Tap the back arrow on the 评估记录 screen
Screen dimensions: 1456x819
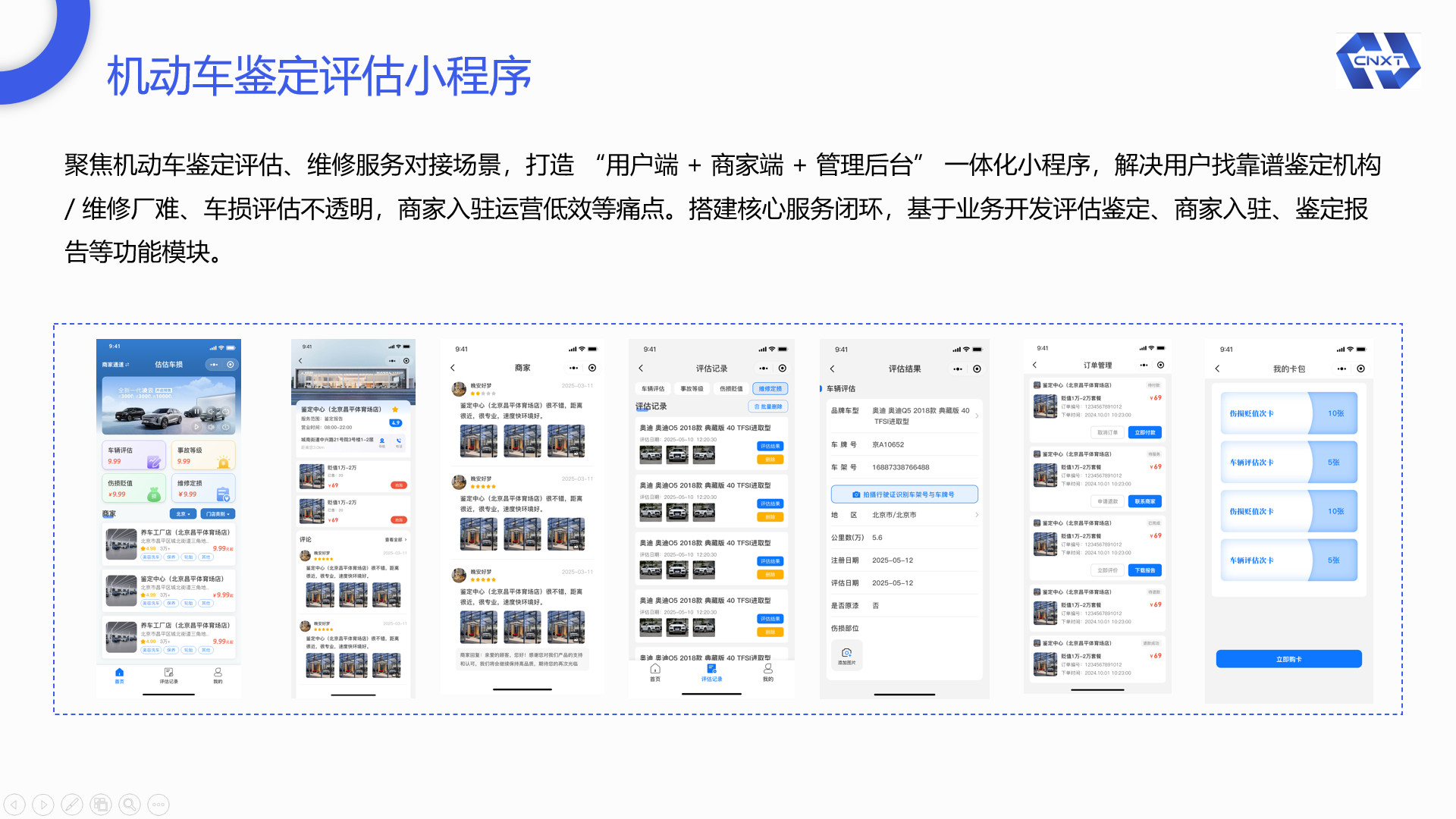point(641,368)
